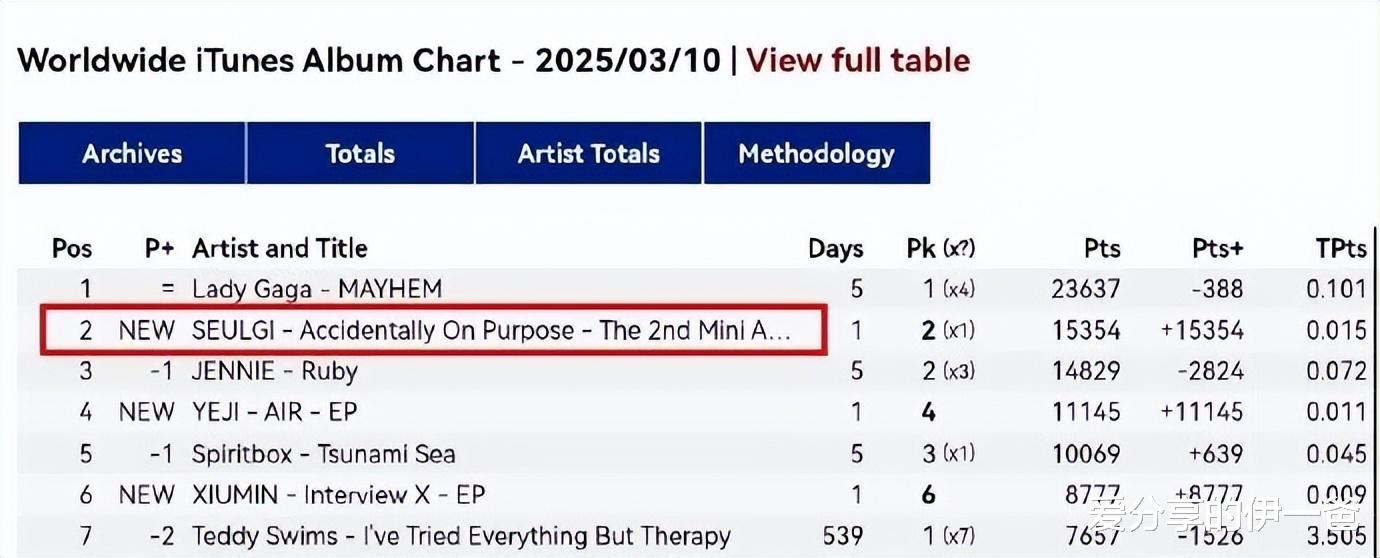The height and width of the screenshot is (558, 1380).
Task: Click the Pts column header
Action: pos(1101,248)
